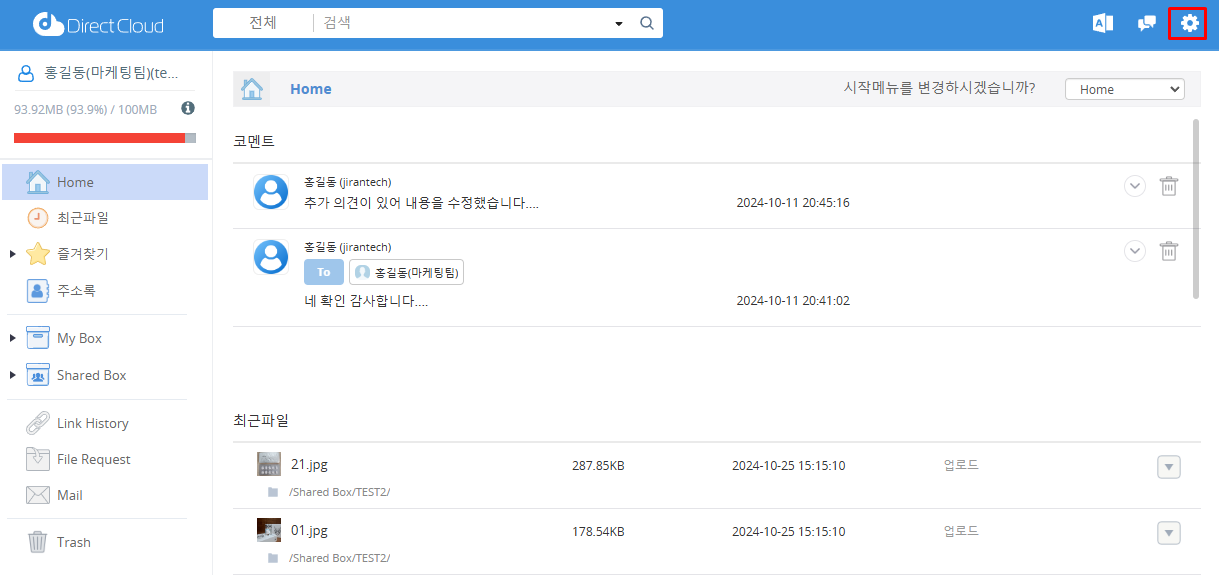Click the storage info icon
Screen dimensions: 1219x575
click(188, 108)
